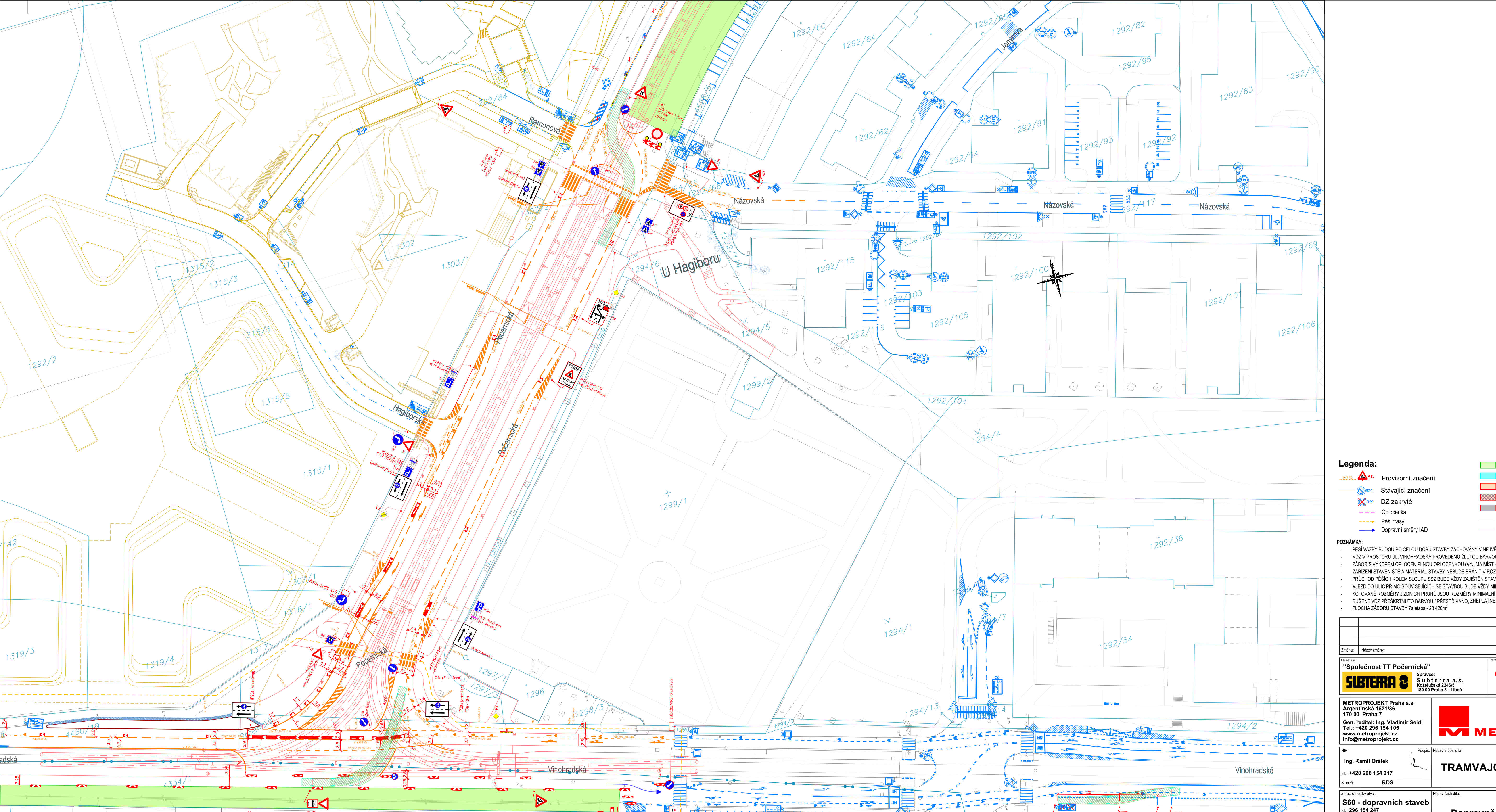Click the S60 - dopravních staveb text

pyautogui.click(x=1385, y=802)
